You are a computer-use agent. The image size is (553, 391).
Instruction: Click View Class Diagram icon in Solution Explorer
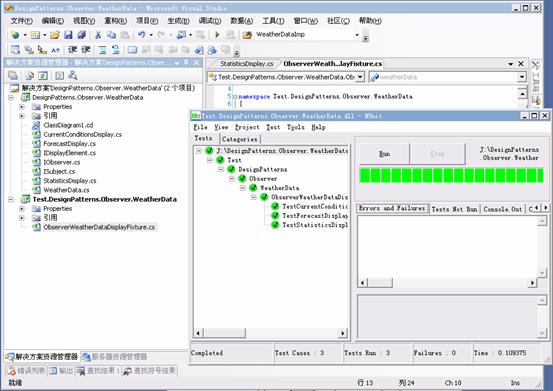[73, 75]
